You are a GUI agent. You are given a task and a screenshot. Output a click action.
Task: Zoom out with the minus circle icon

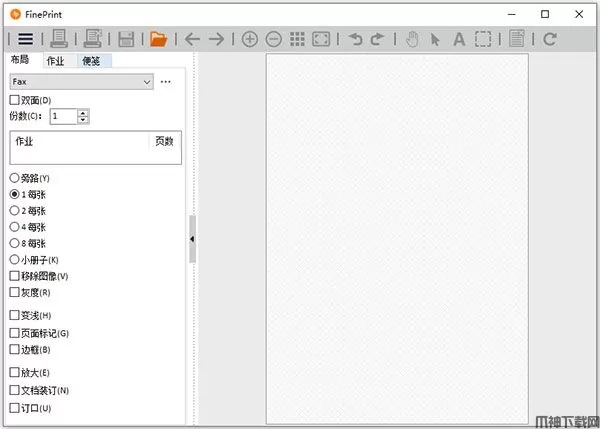tap(274, 39)
